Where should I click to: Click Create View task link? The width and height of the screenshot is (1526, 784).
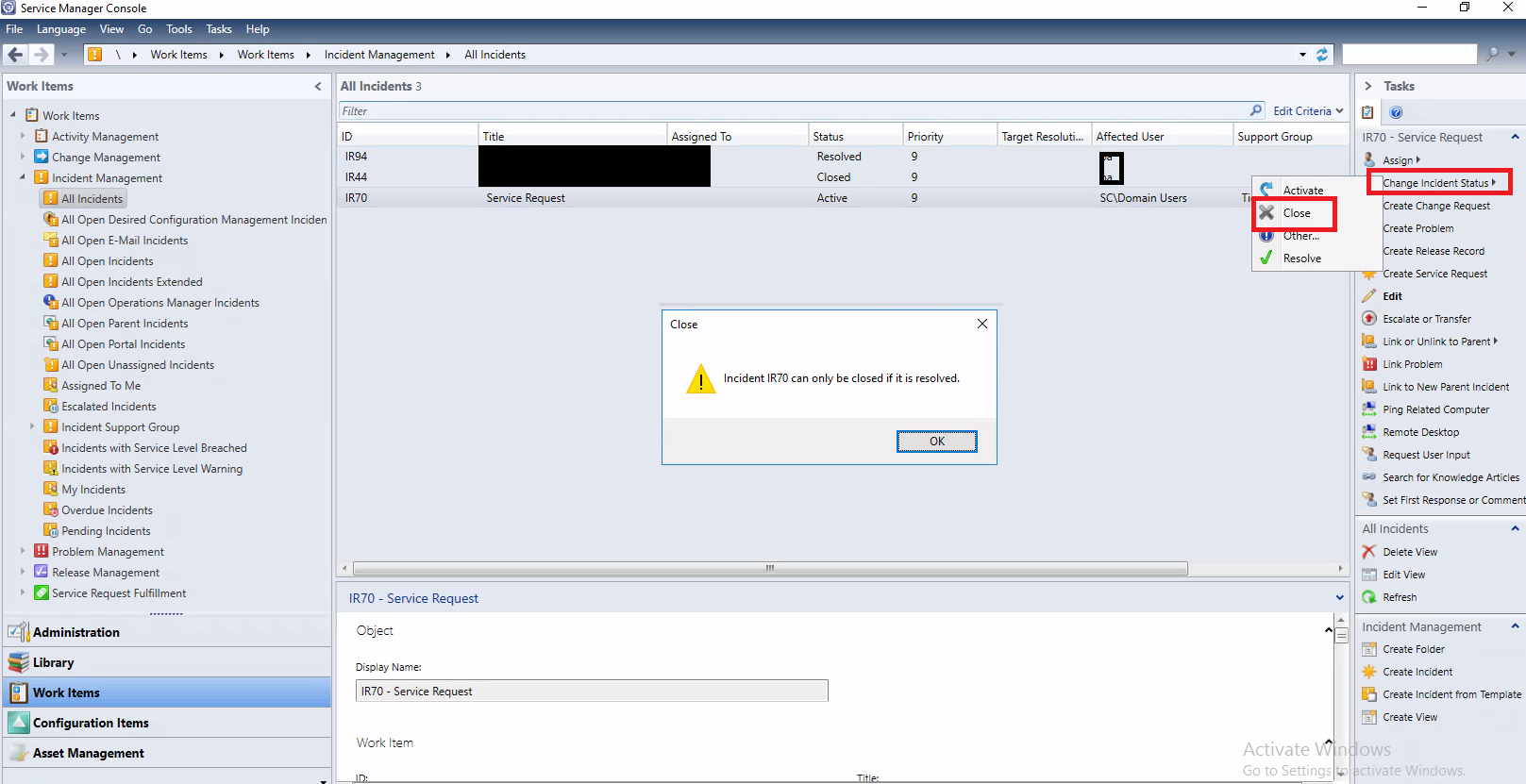(x=1410, y=717)
